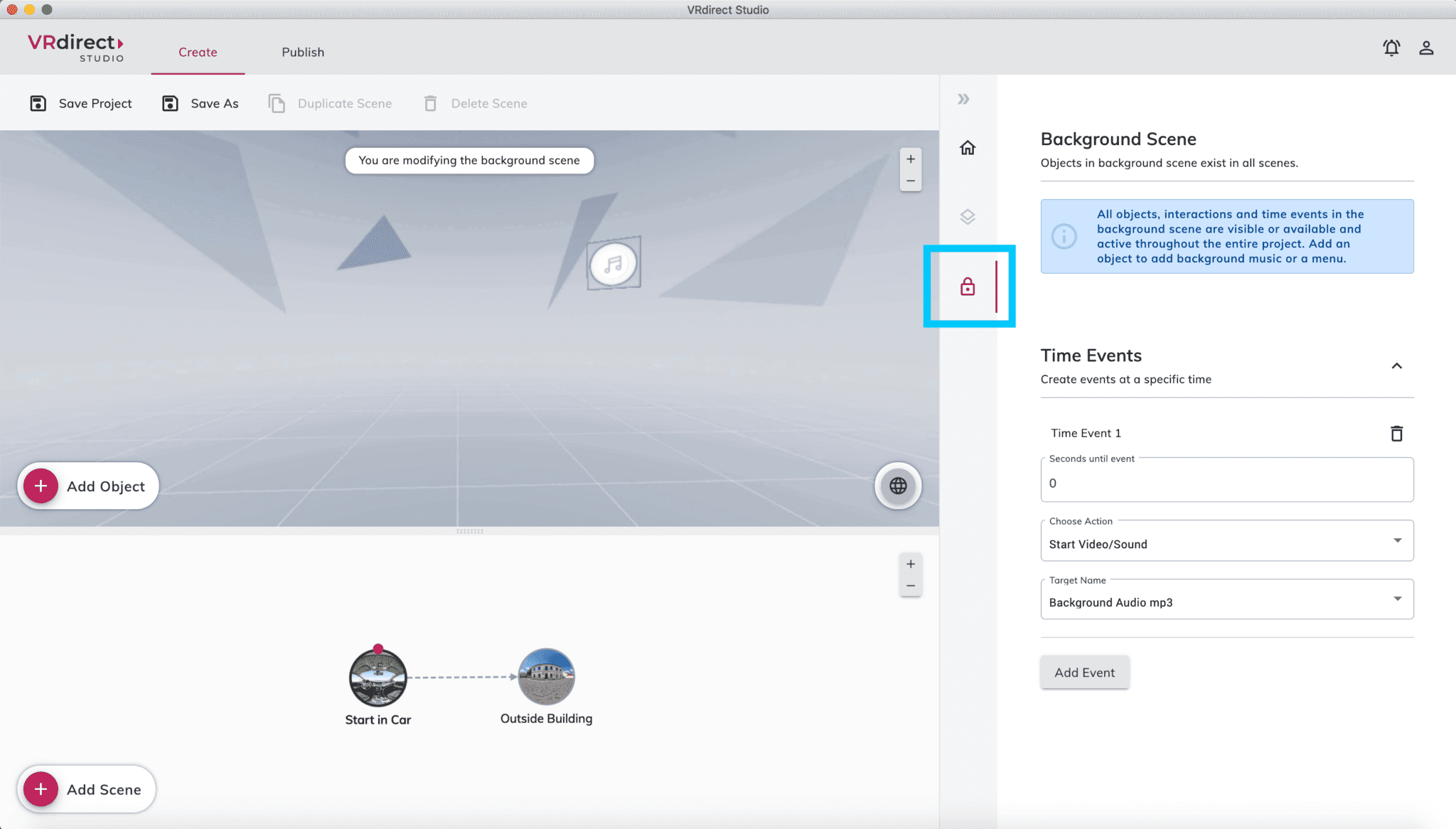
Task: Click the Duplicate Scene copy icon
Action: coord(277,104)
